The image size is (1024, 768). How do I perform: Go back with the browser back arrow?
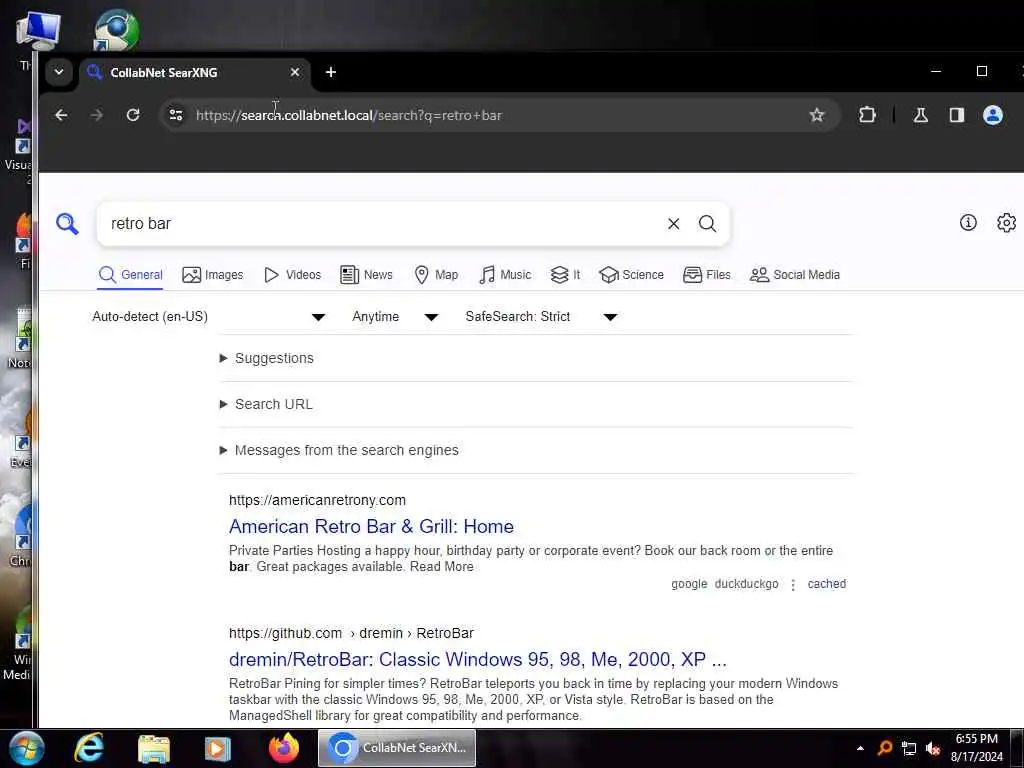tap(61, 115)
